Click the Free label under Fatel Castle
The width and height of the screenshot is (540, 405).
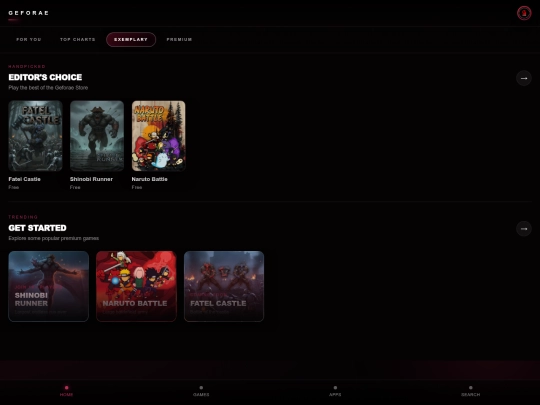(x=14, y=187)
